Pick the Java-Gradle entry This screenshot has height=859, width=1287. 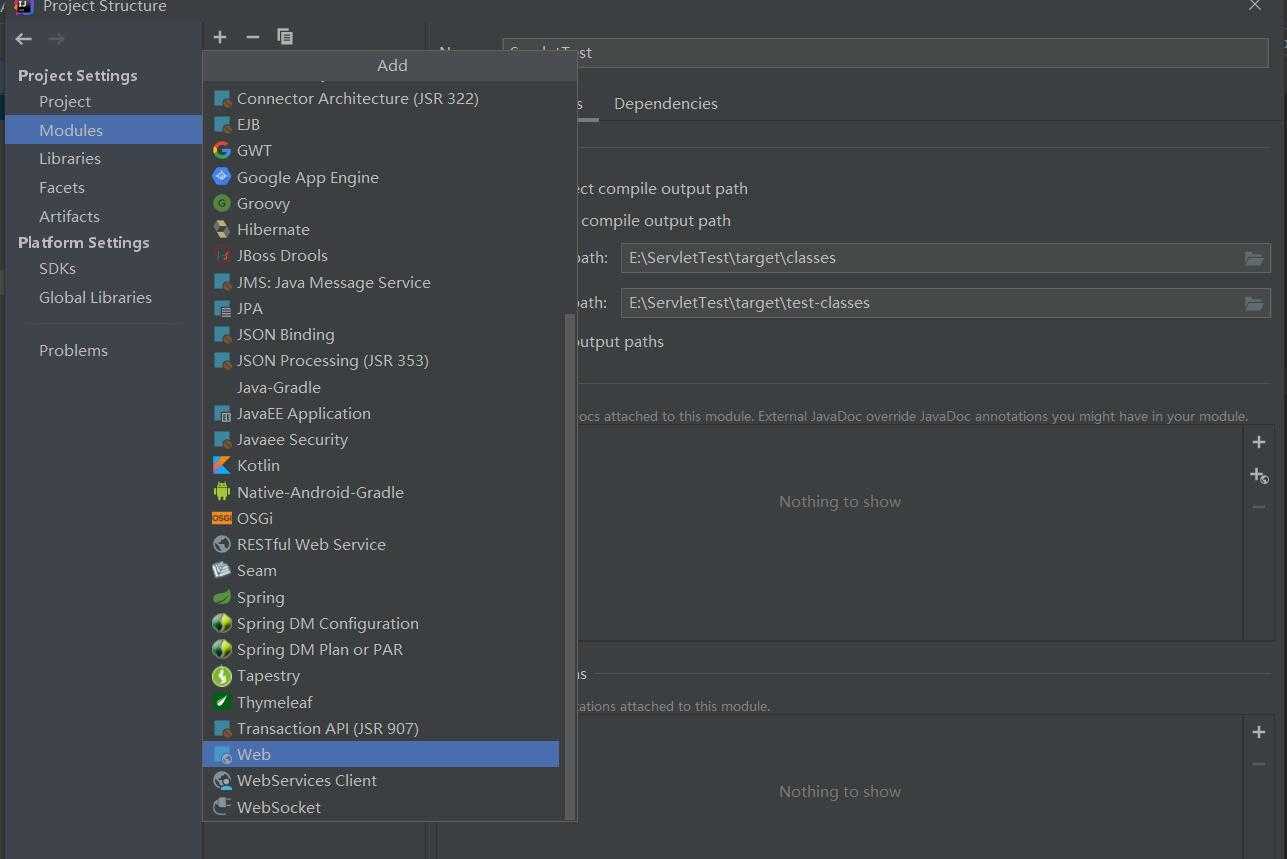pos(381,387)
